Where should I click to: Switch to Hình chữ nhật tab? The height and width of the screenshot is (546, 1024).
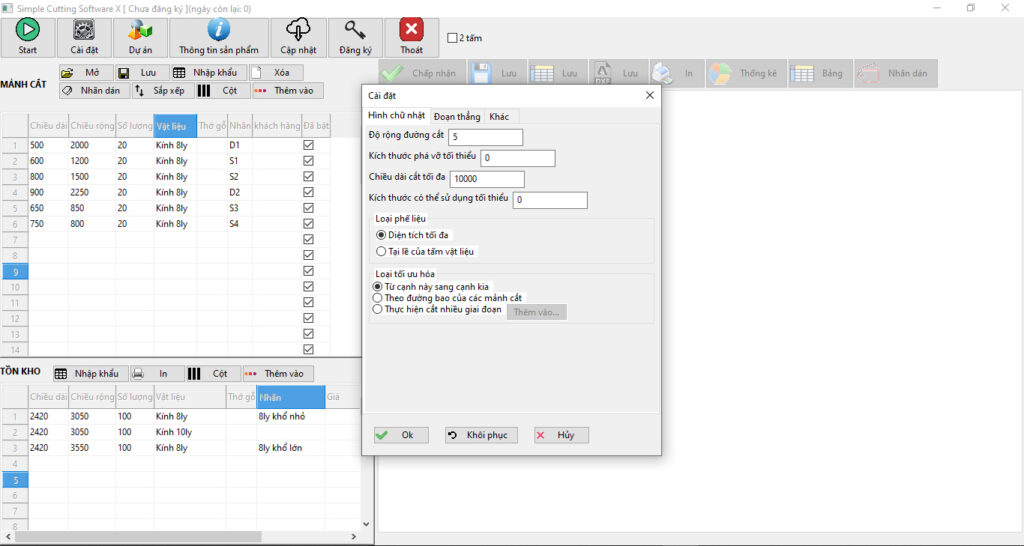(x=396, y=116)
